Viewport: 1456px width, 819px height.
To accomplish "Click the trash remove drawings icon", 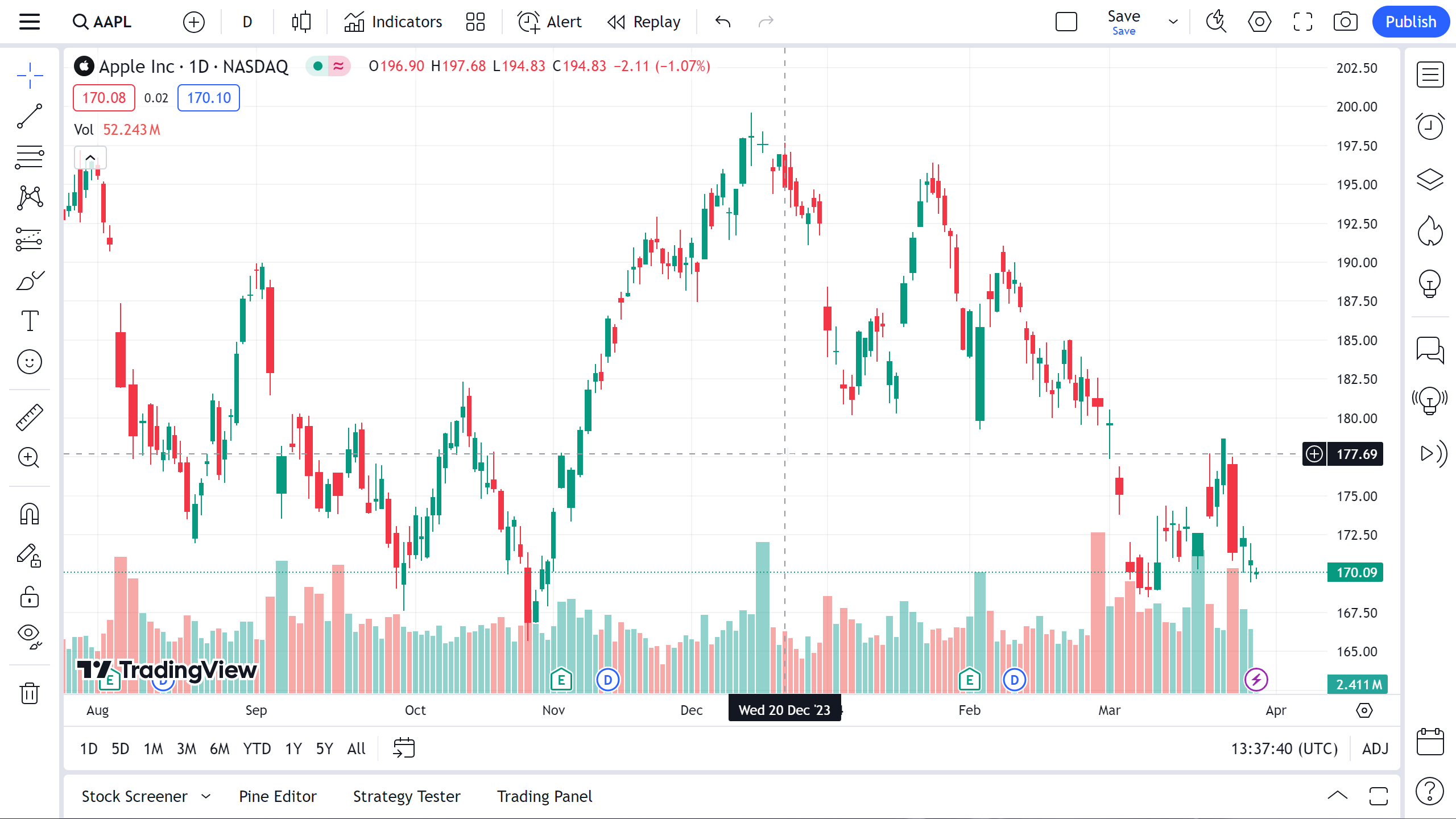I will 30,693.
